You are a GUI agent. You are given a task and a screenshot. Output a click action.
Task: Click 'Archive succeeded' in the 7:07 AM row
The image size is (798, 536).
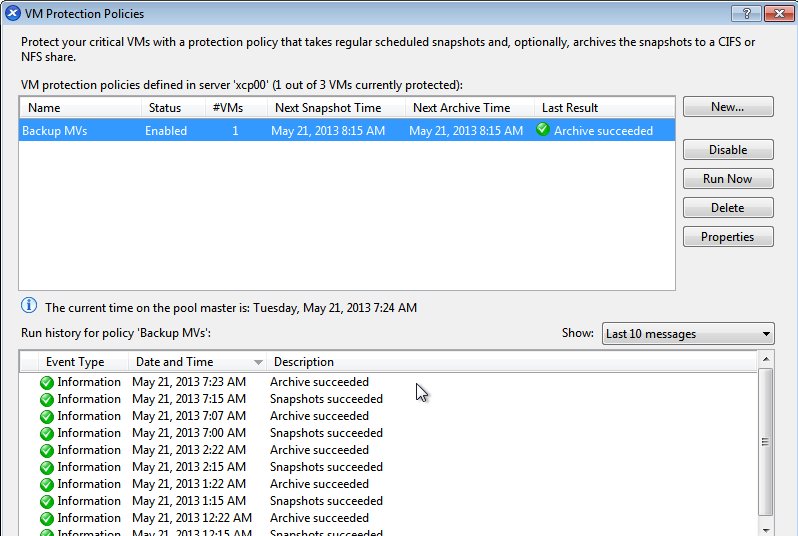click(319, 416)
